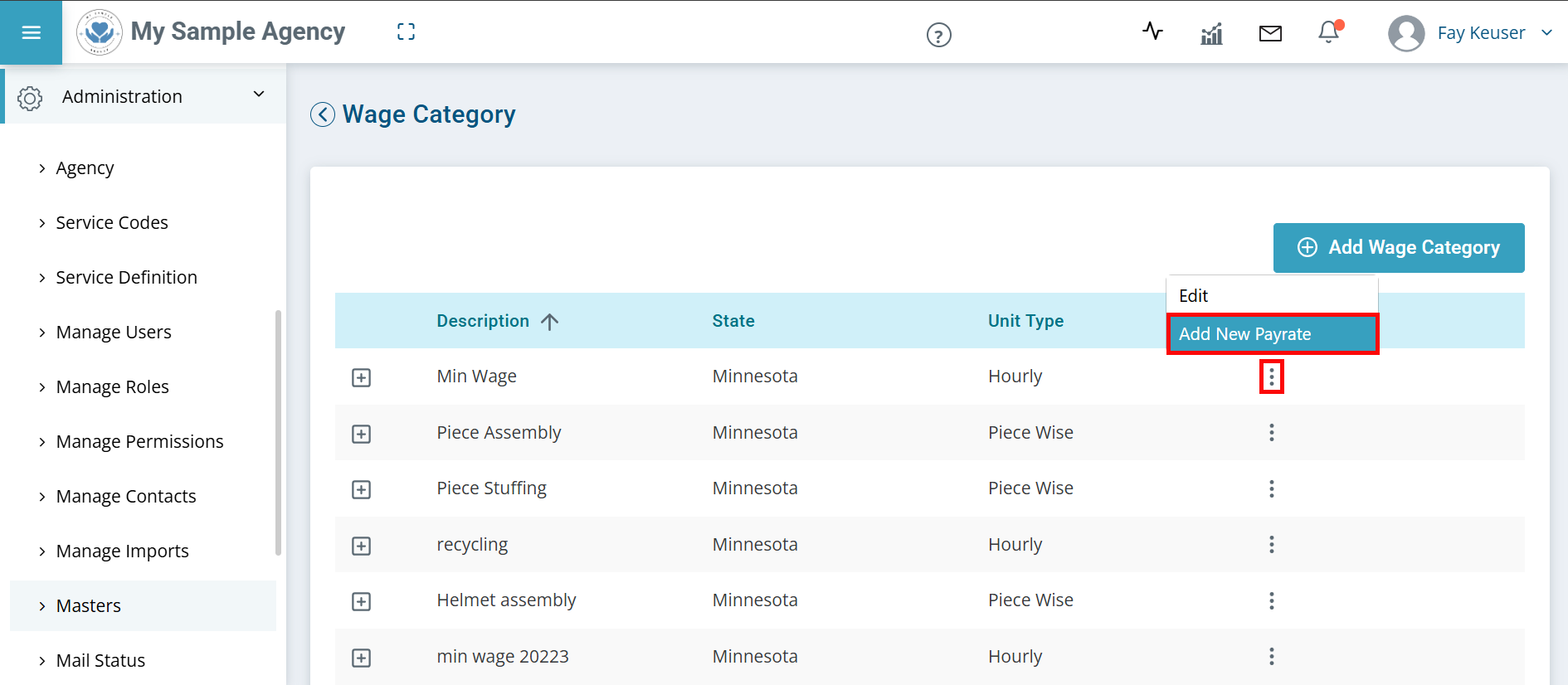Image resolution: width=1568 pixels, height=685 pixels.
Task: Click Add Wage Category button
Action: tap(1399, 248)
